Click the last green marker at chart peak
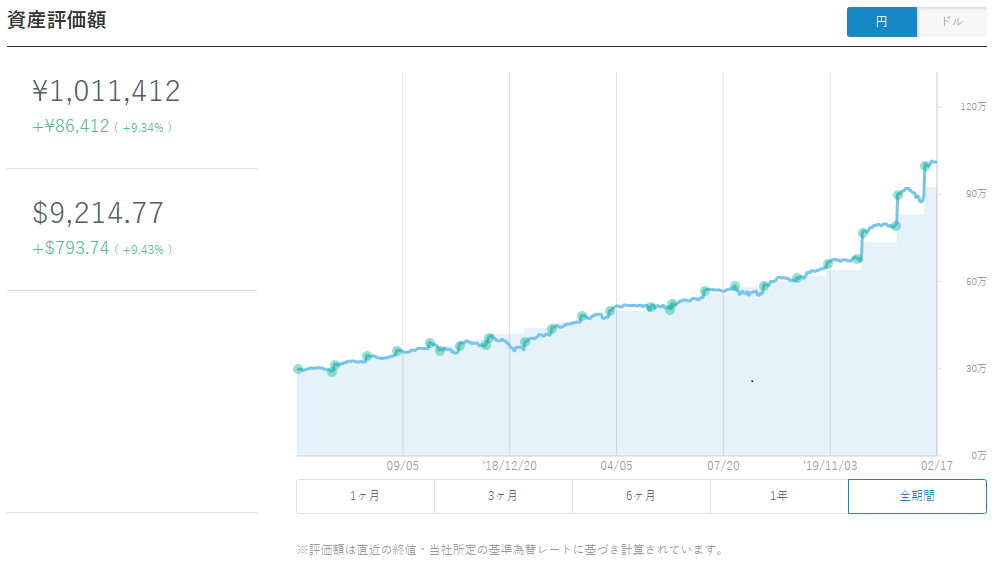Viewport: 1003px width, 570px height. tap(925, 166)
